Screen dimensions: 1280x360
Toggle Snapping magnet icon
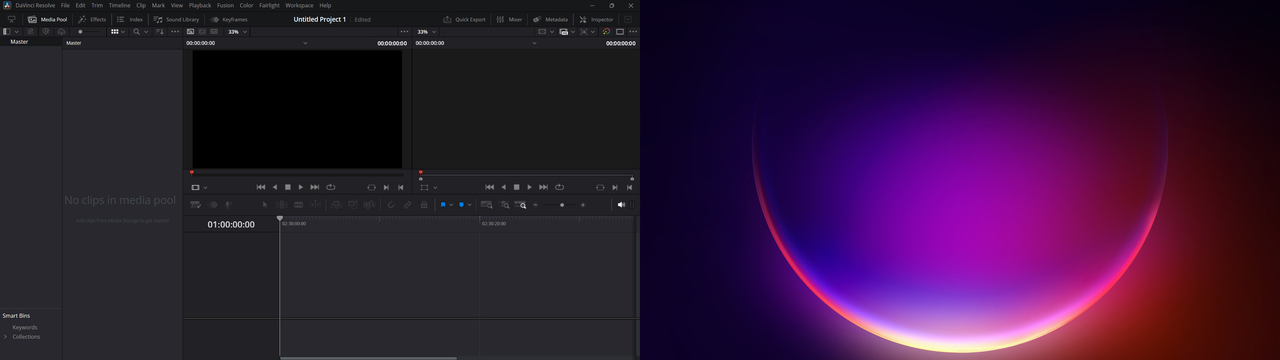pos(391,204)
